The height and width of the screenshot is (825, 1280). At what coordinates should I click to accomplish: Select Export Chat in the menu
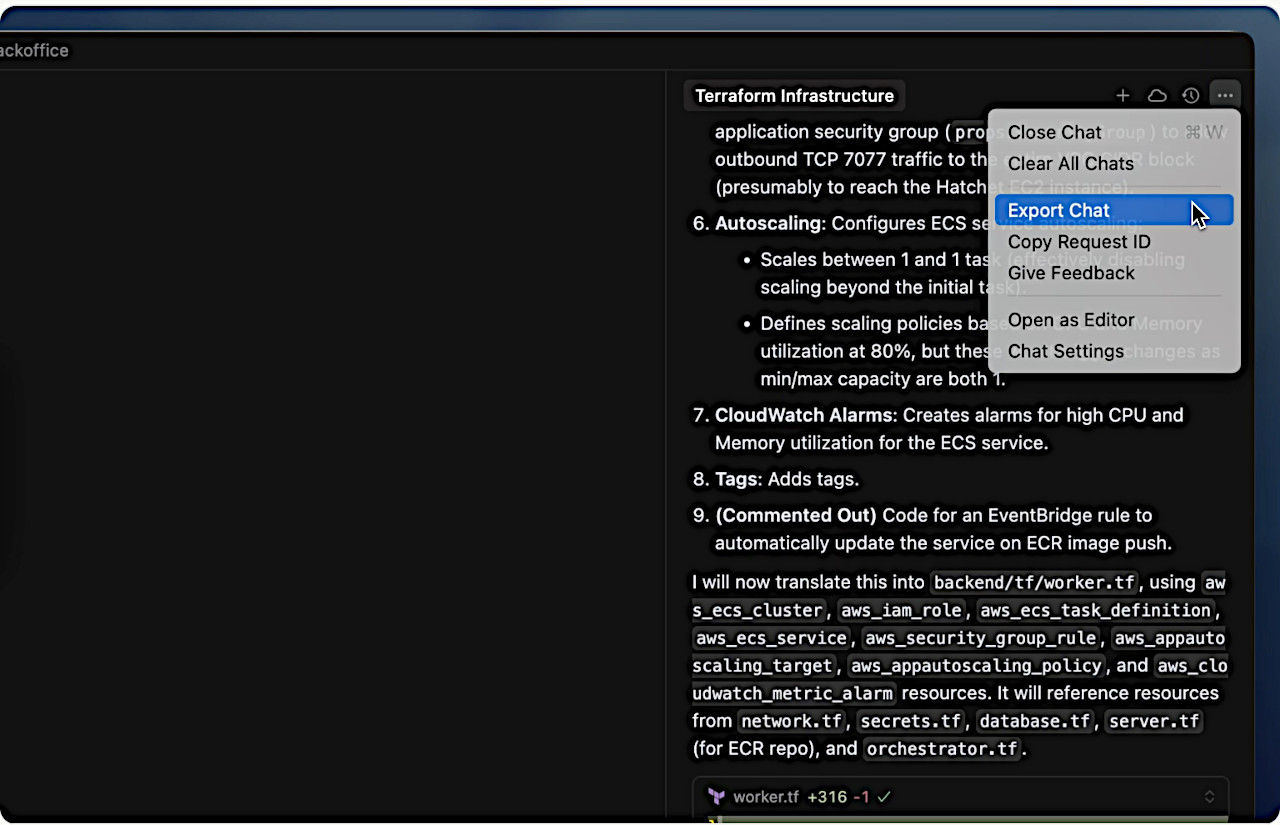(1058, 210)
